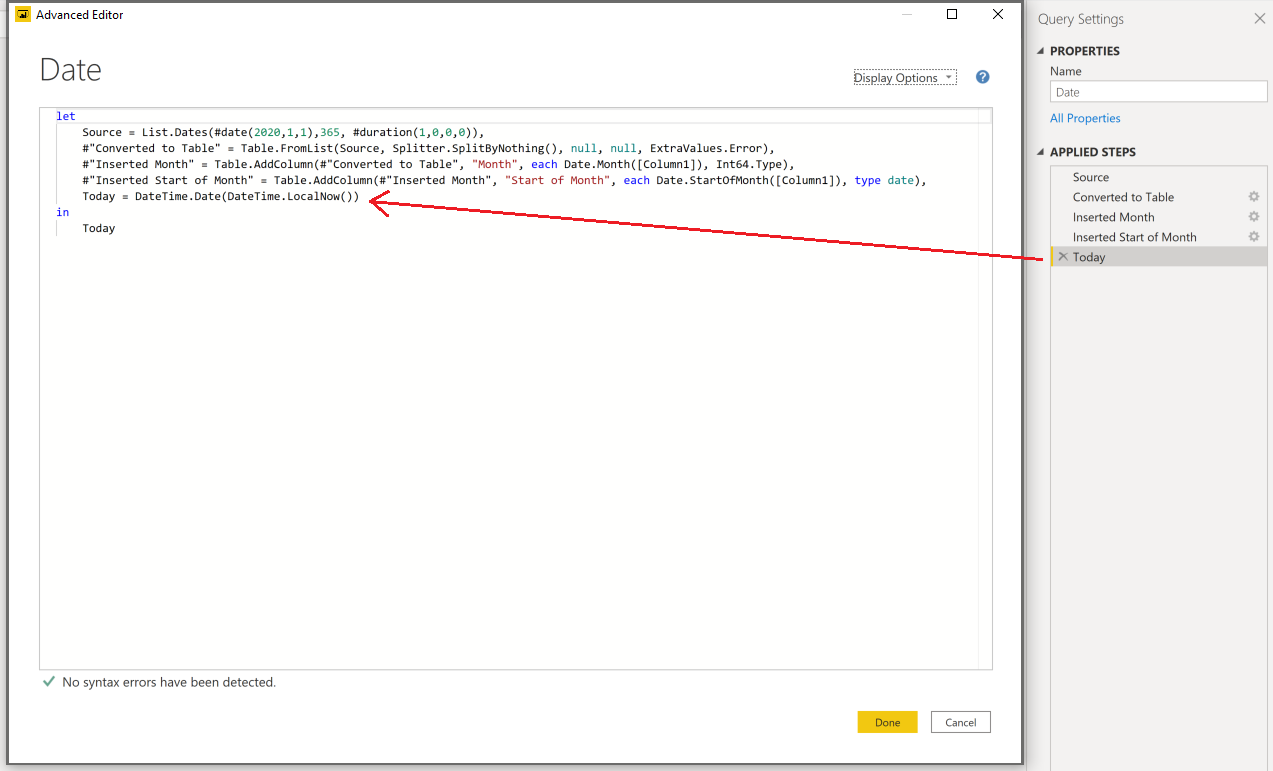Click the 'let' keyword in code
The height and width of the screenshot is (771, 1273).
66,116
